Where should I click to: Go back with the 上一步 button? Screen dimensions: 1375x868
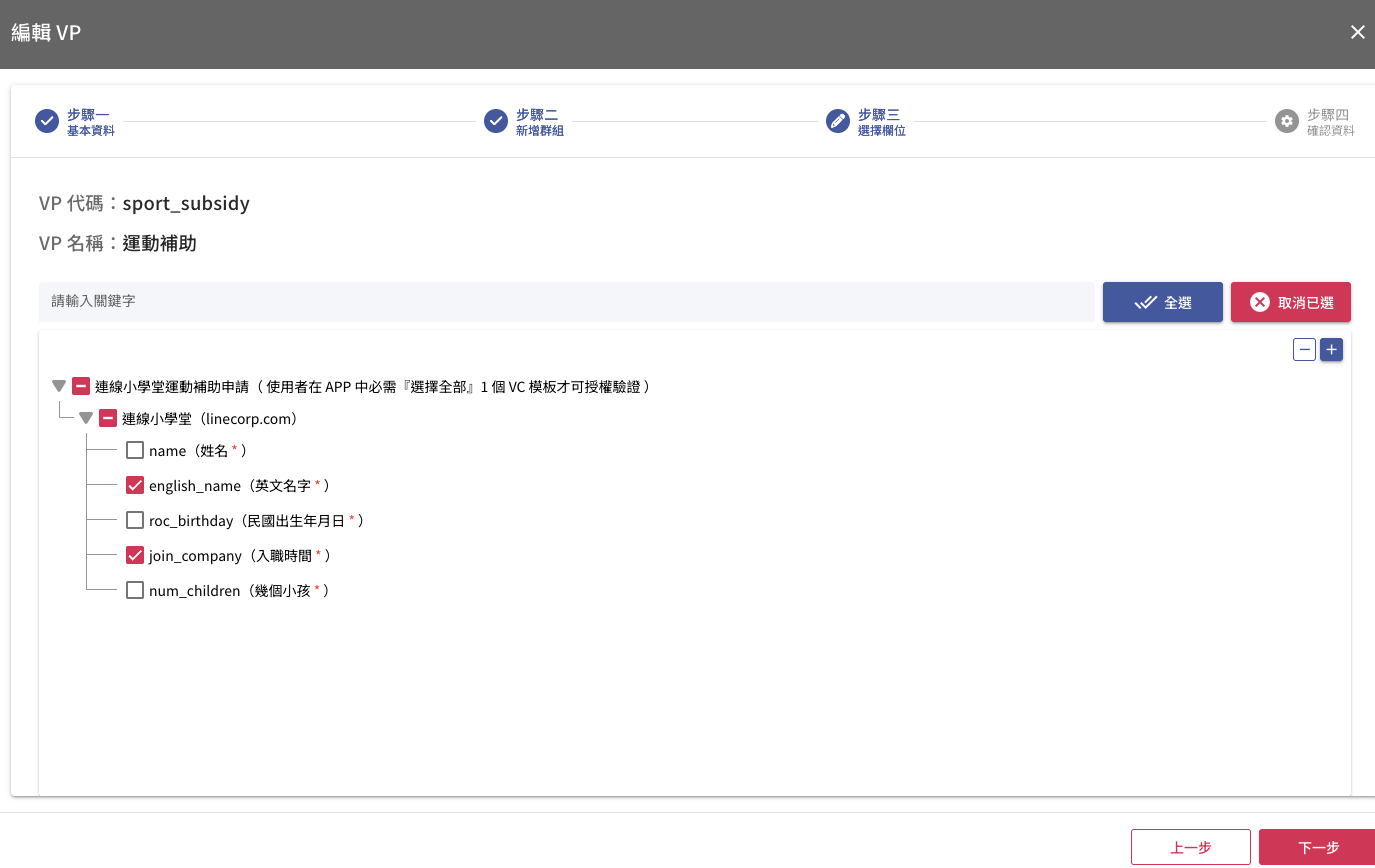pyautogui.click(x=1190, y=847)
